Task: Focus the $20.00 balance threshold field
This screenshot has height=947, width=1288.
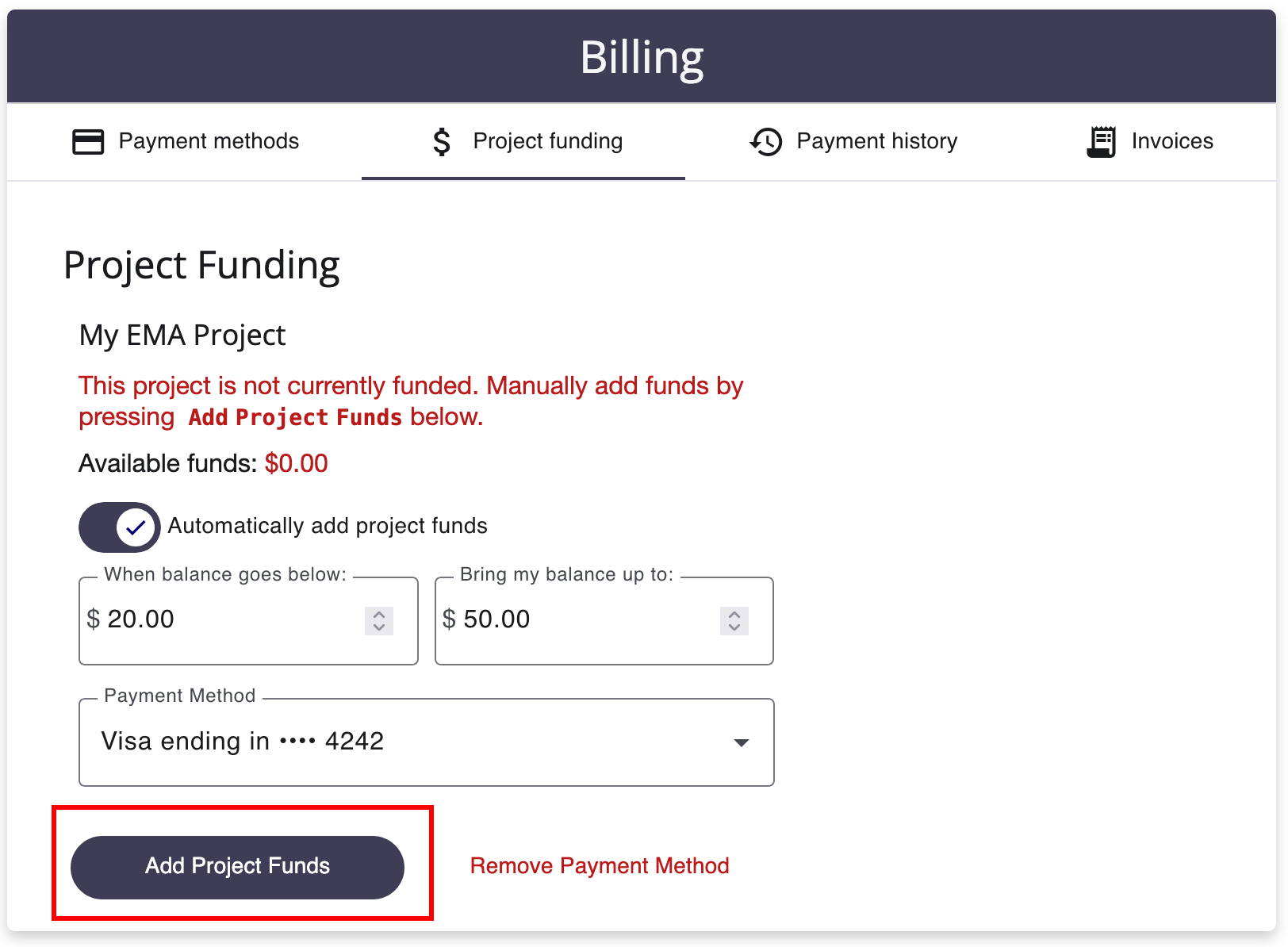Action: pos(248,621)
